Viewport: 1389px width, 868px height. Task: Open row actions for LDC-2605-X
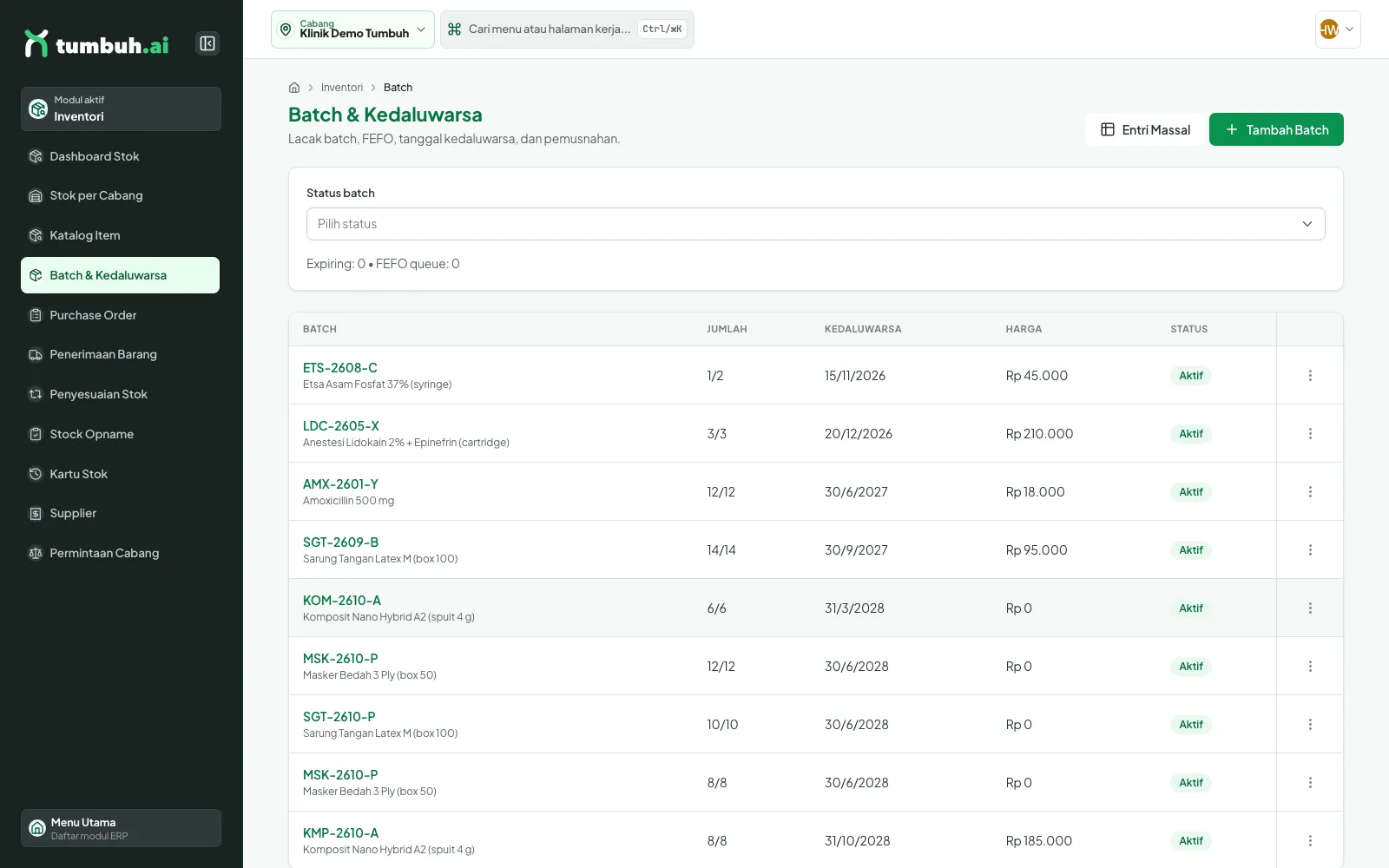pos(1310,434)
